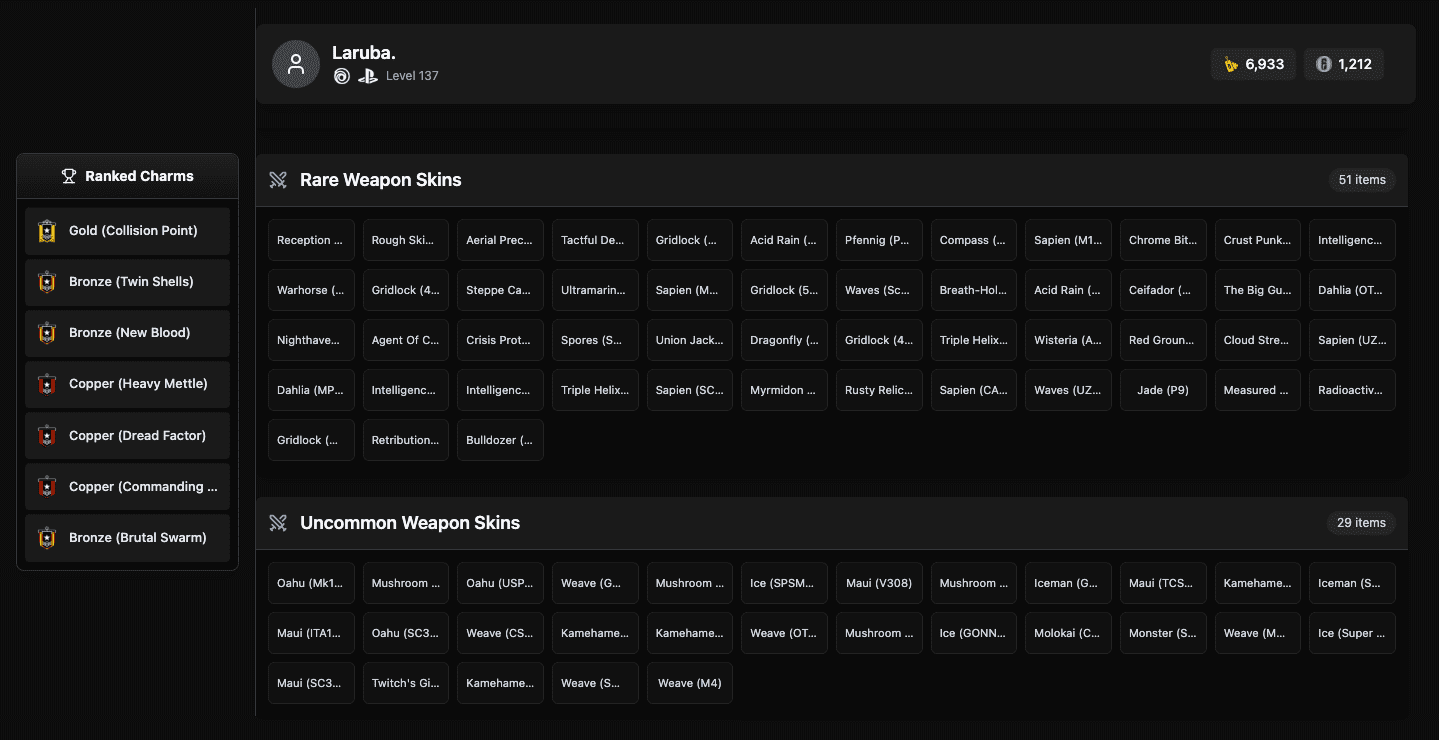Click the coin icon beside 1,212

pos(1323,64)
